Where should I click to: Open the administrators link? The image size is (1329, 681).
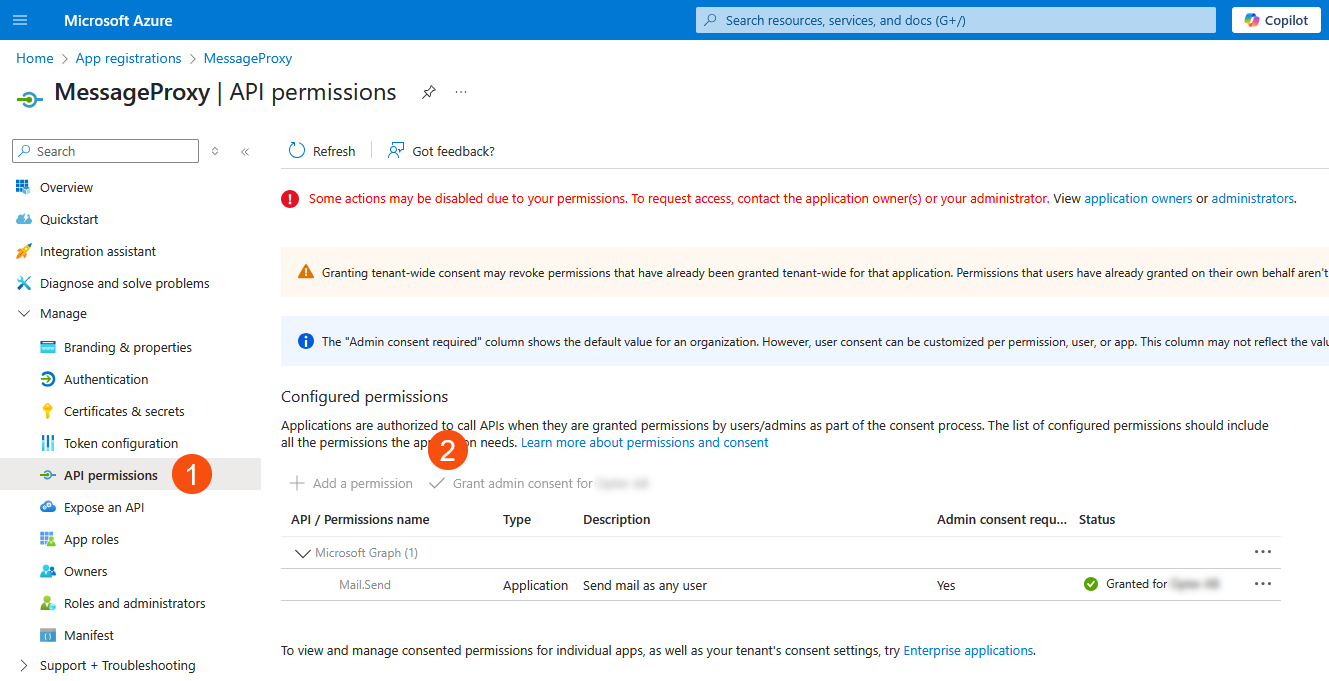(1253, 199)
